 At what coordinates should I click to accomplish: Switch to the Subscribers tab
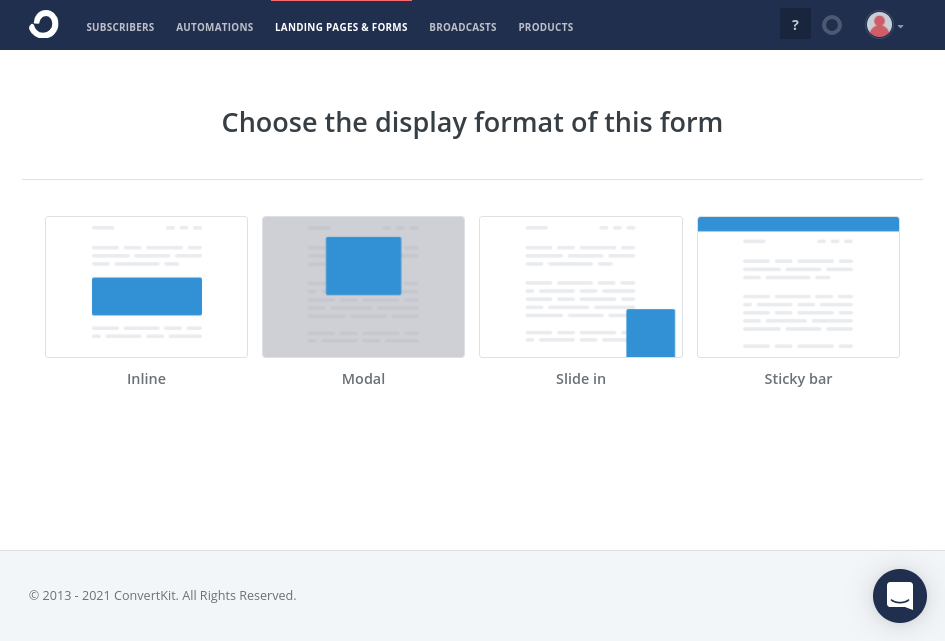[x=120, y=27]
